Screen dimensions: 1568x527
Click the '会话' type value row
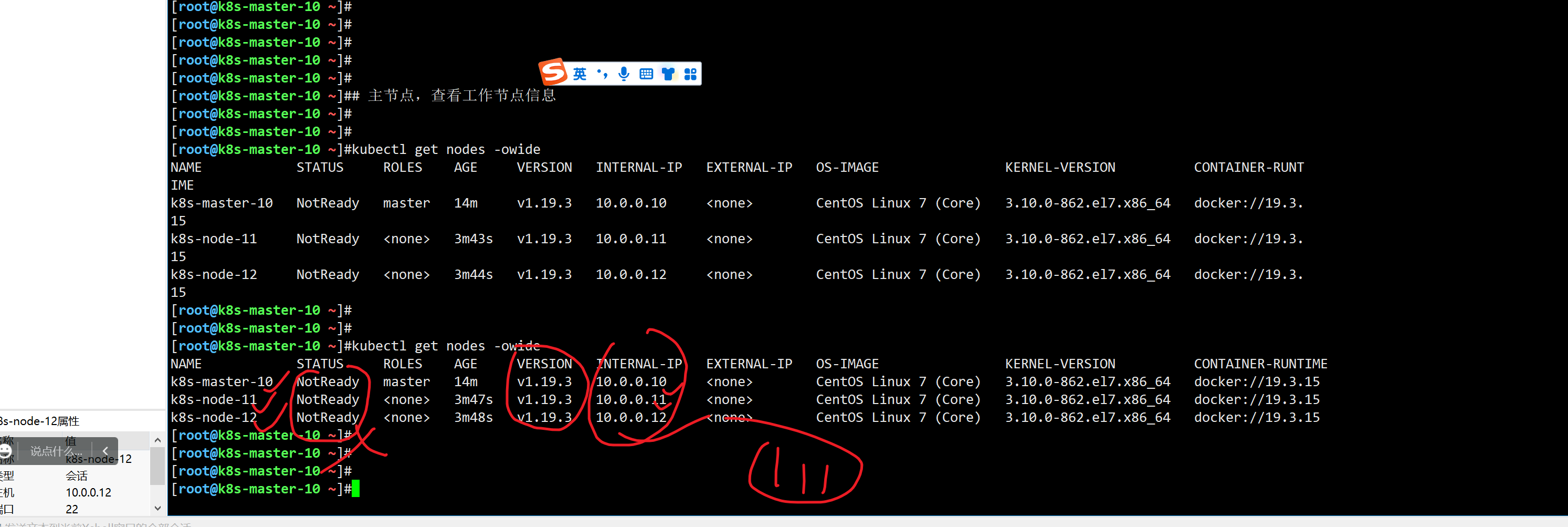click(x=77, y=476)
